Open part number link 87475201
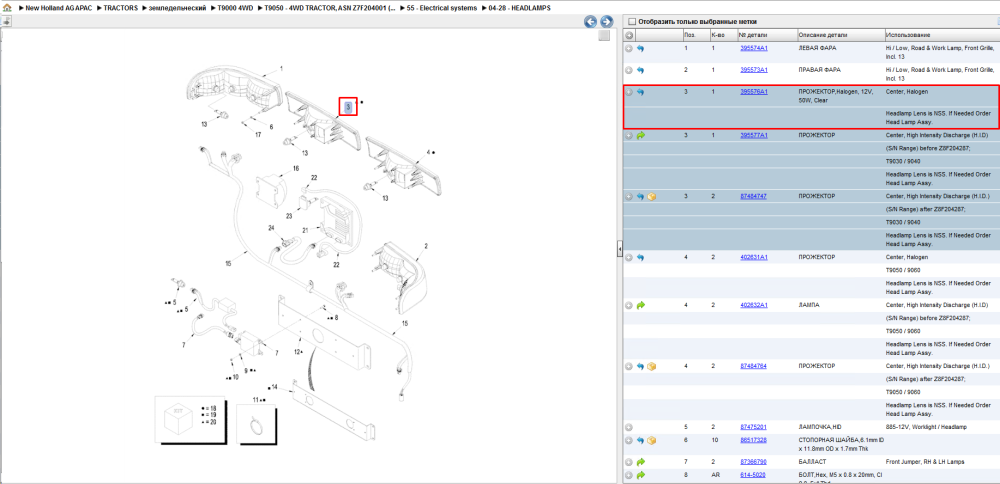1000x484 pixels. click(x=753, y=427)
